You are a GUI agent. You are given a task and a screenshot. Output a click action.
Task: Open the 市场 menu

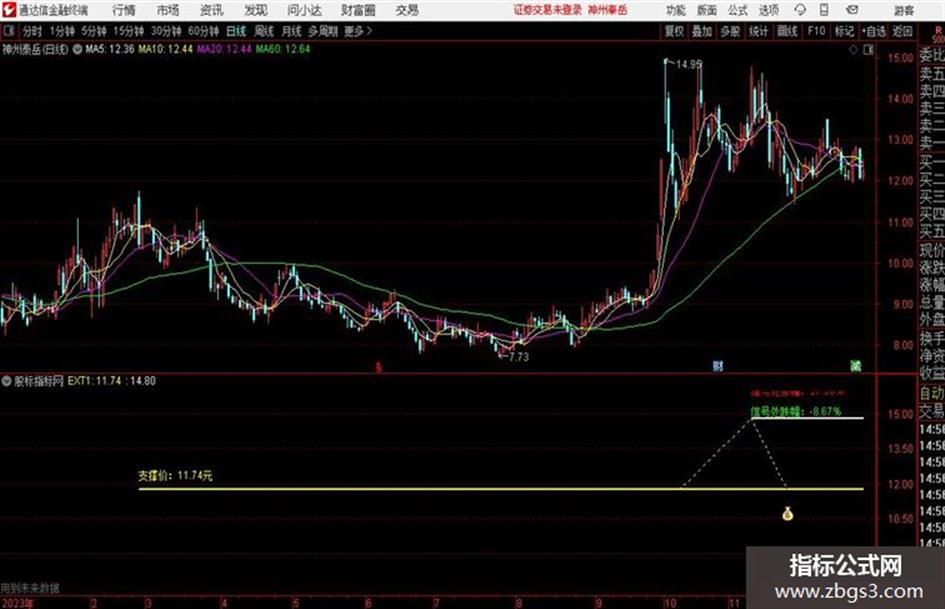[x=168, y=10]
